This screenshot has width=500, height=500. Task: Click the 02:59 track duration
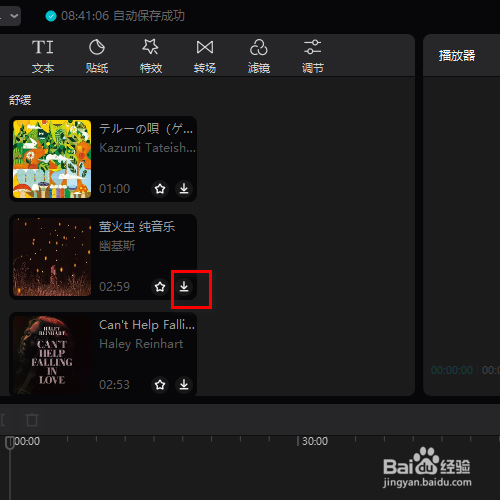point(114,287)
